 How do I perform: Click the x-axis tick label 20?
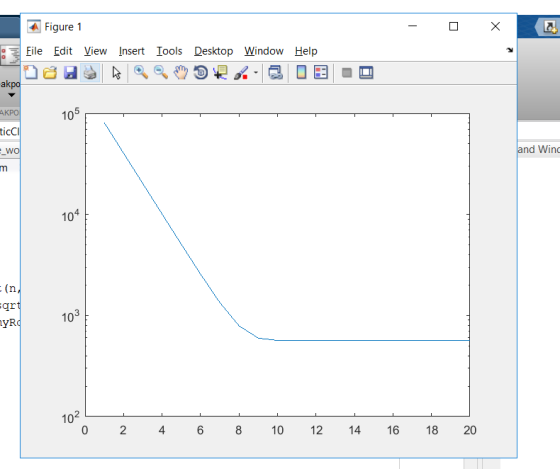[x=470, y=430]
